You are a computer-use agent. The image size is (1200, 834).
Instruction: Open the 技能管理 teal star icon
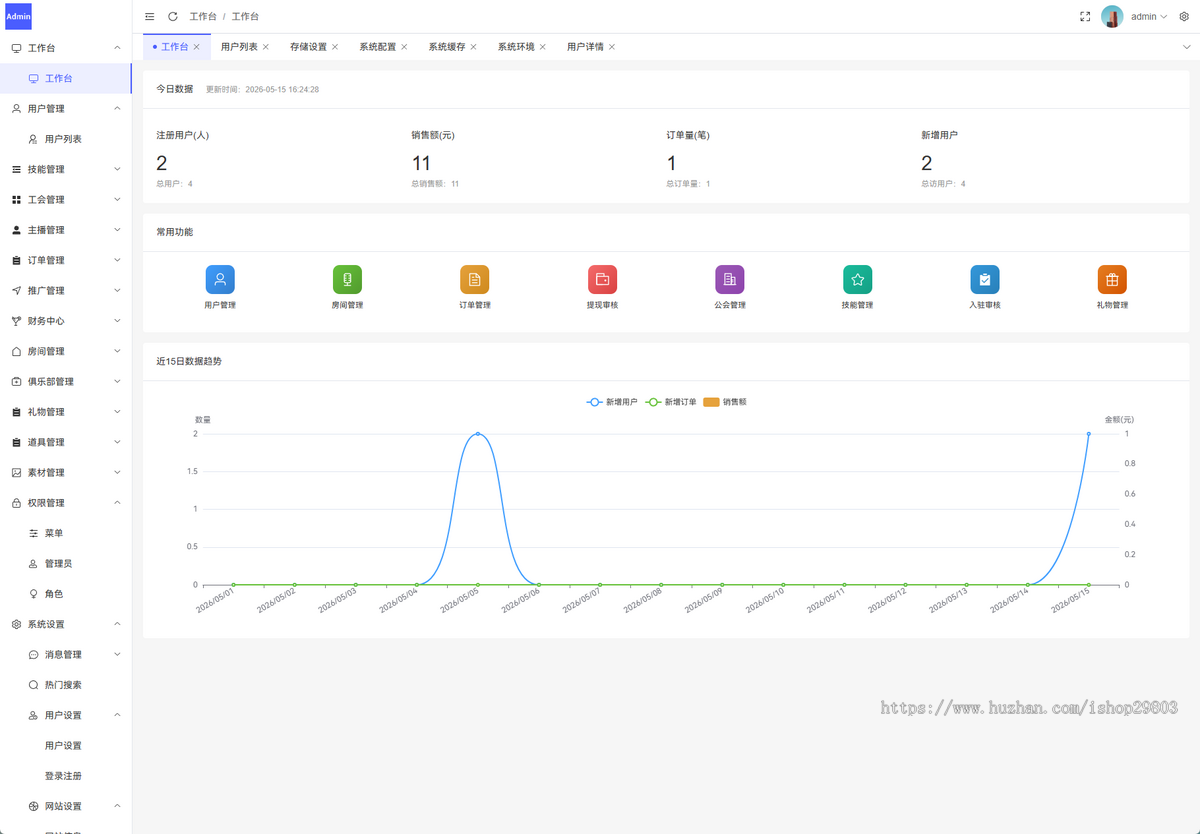(x=857, y=280)
